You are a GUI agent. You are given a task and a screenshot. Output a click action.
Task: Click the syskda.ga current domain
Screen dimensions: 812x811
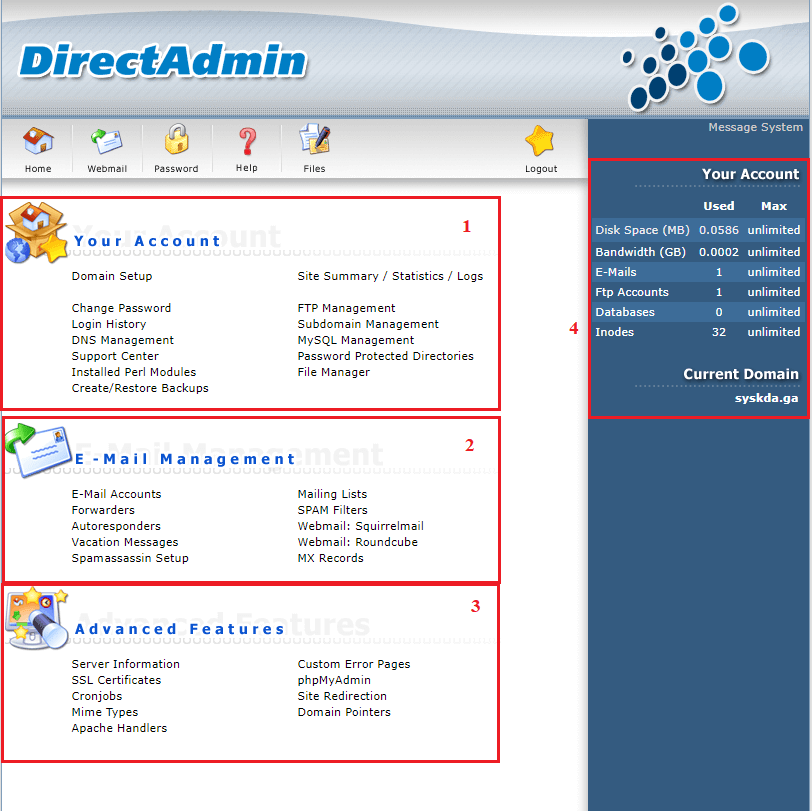(766, 398)
